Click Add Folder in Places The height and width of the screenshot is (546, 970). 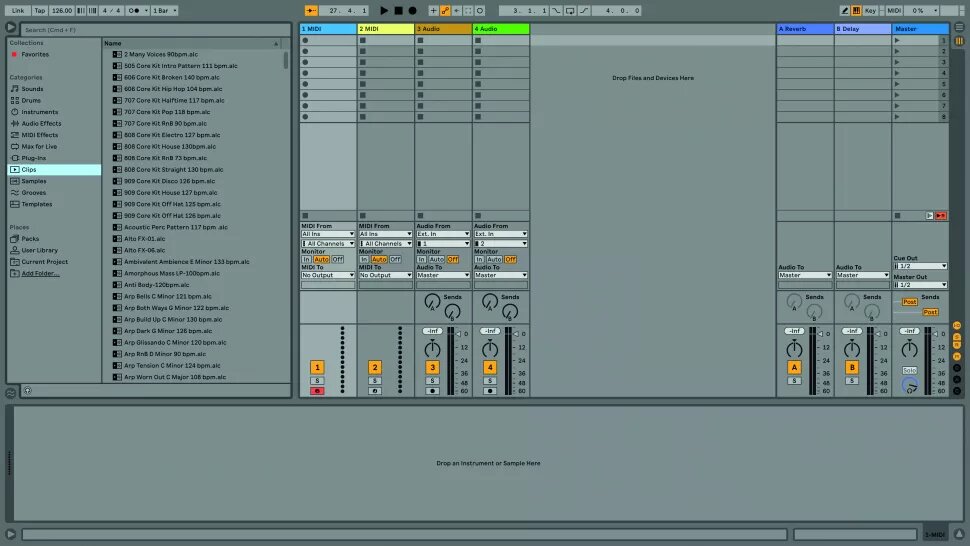40,273
